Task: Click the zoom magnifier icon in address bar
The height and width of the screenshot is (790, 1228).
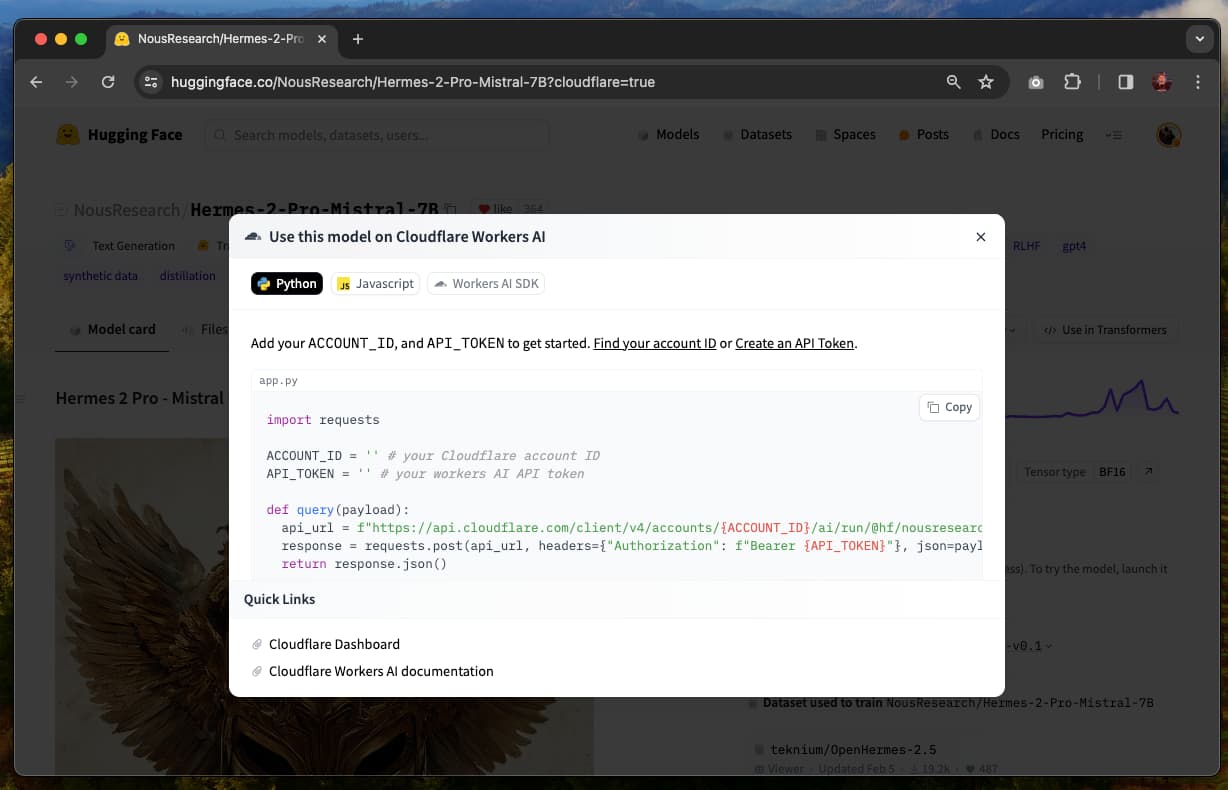Action: tap(953, 82)
